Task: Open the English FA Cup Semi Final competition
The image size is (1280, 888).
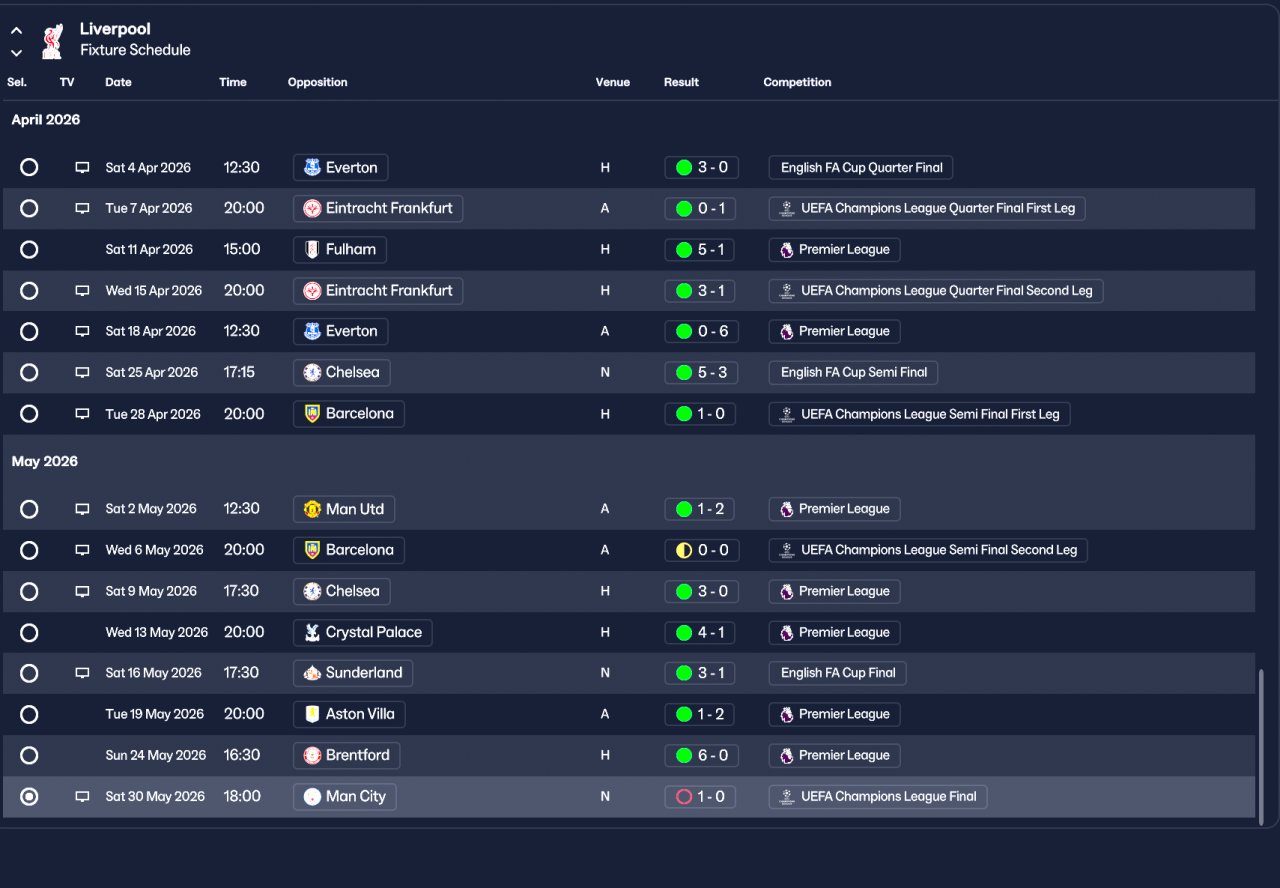Action: [x=853, y=373]
